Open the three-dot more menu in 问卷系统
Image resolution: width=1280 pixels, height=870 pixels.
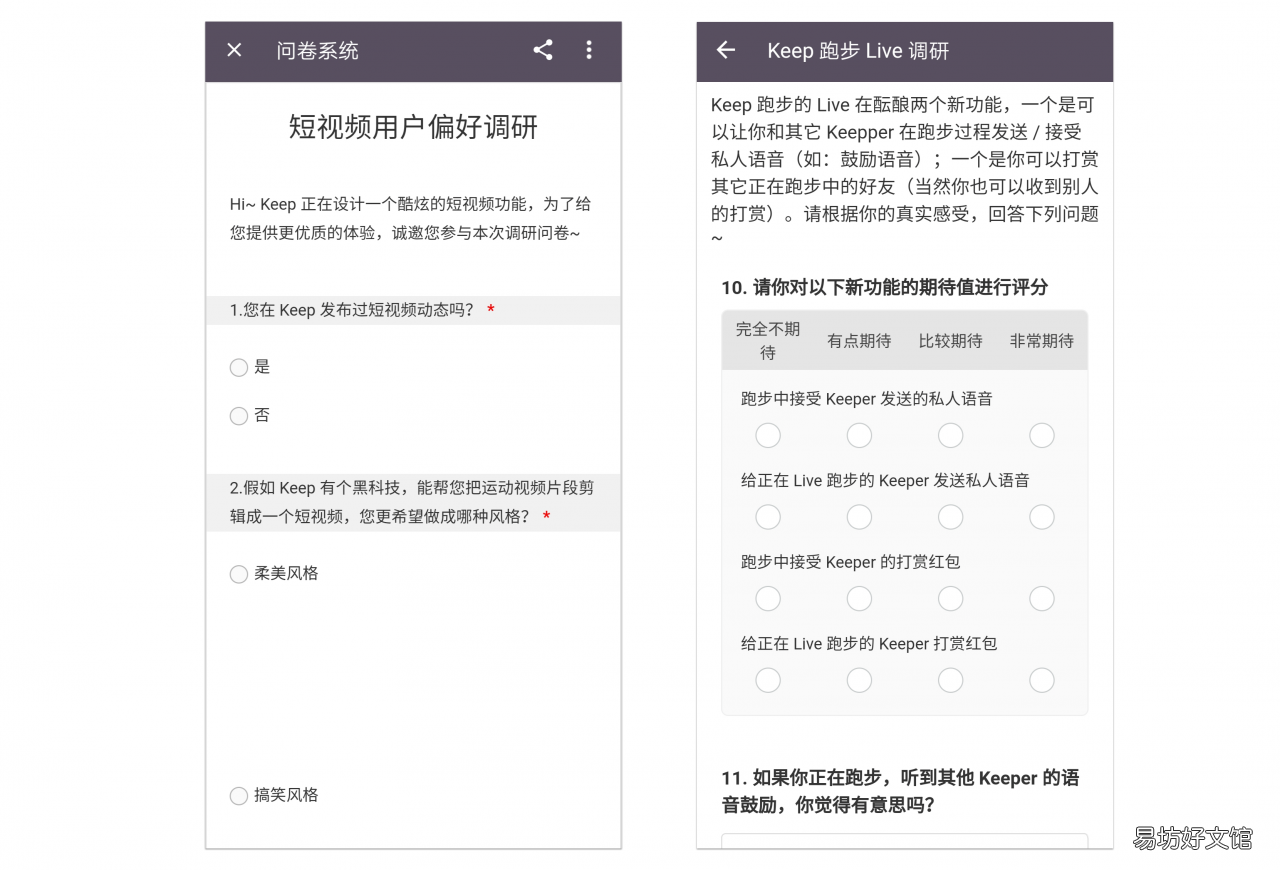click(589, 50)
